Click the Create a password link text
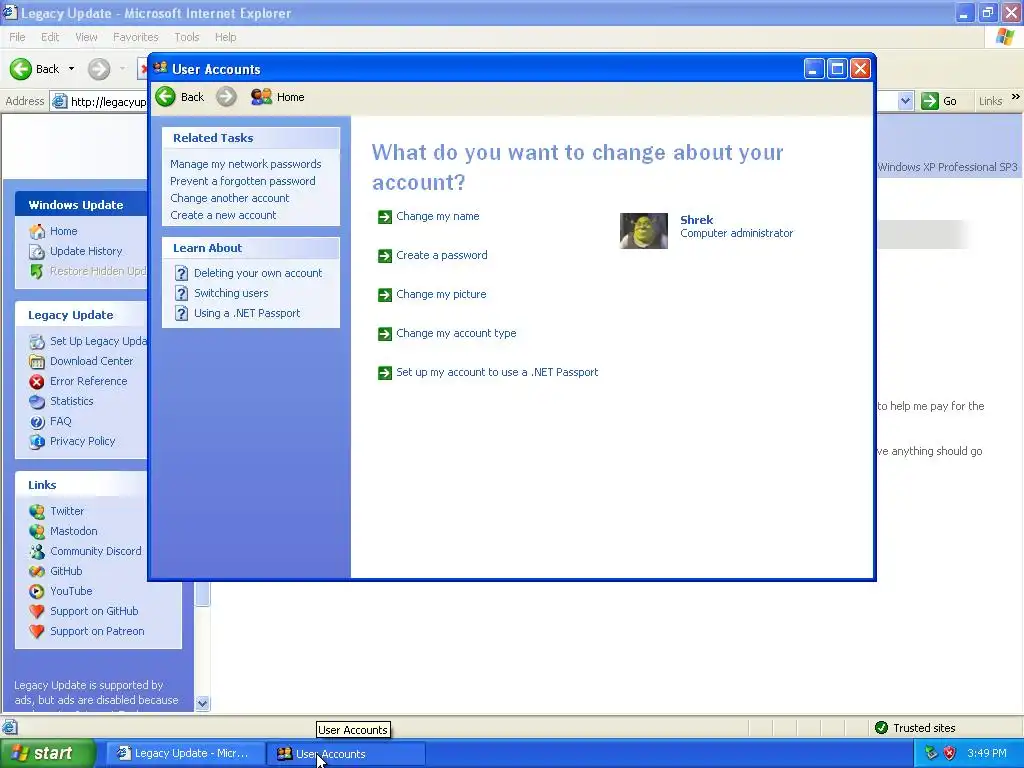Image resolution: width=1024 pixels, height=768 pixels. (442, 255)
